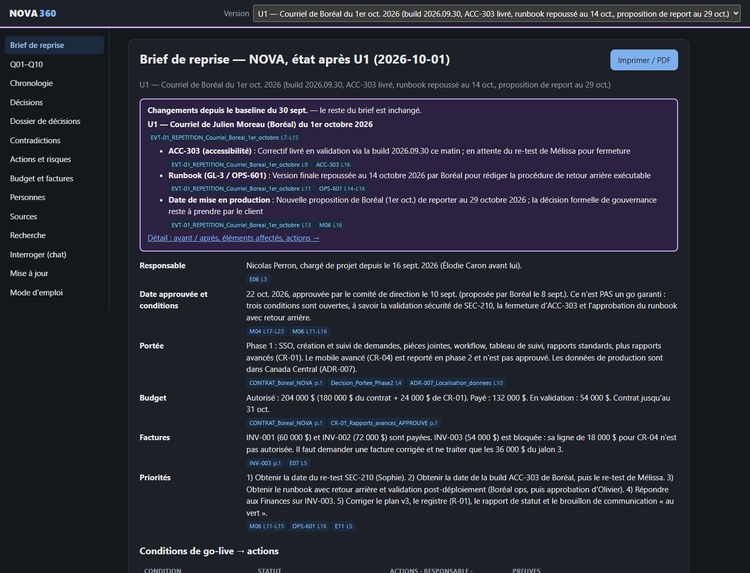
Task: Open citation EVT-01 Courriel Boreal L9
Action: point(240,164)
